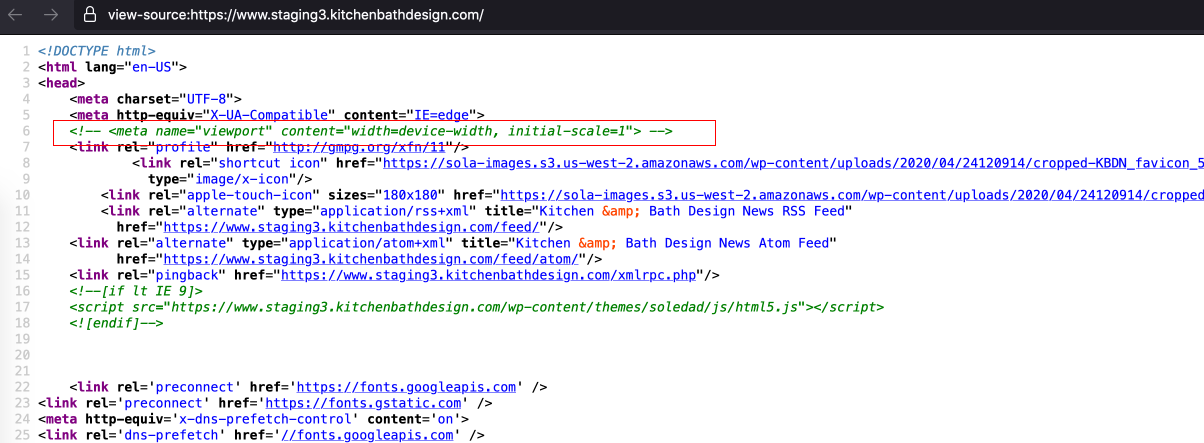Click the view-source URL in address bar
1204x443 pixels.
296,15
